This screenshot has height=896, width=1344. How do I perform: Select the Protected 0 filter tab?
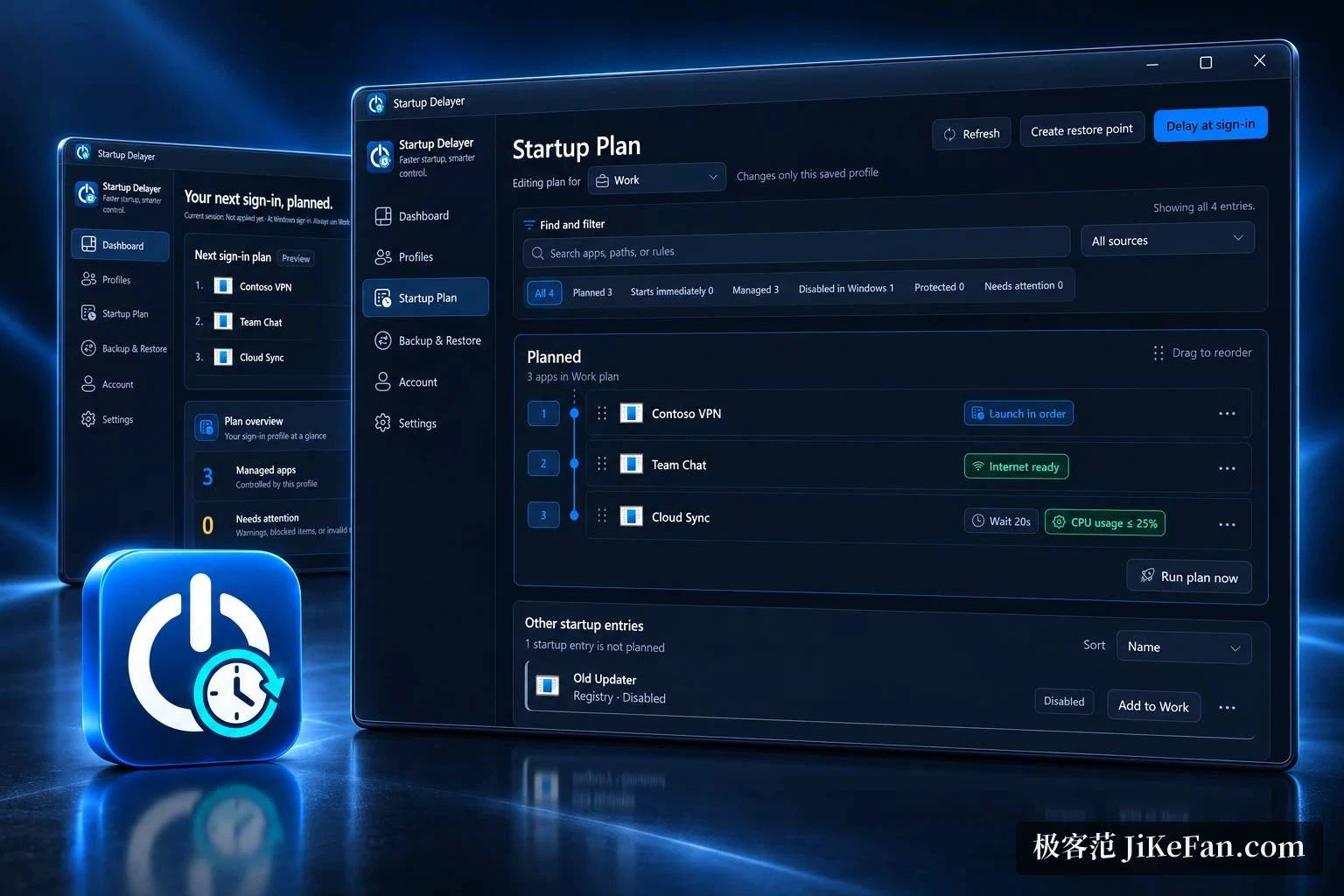pyautogui.click(x=939, y=287)
